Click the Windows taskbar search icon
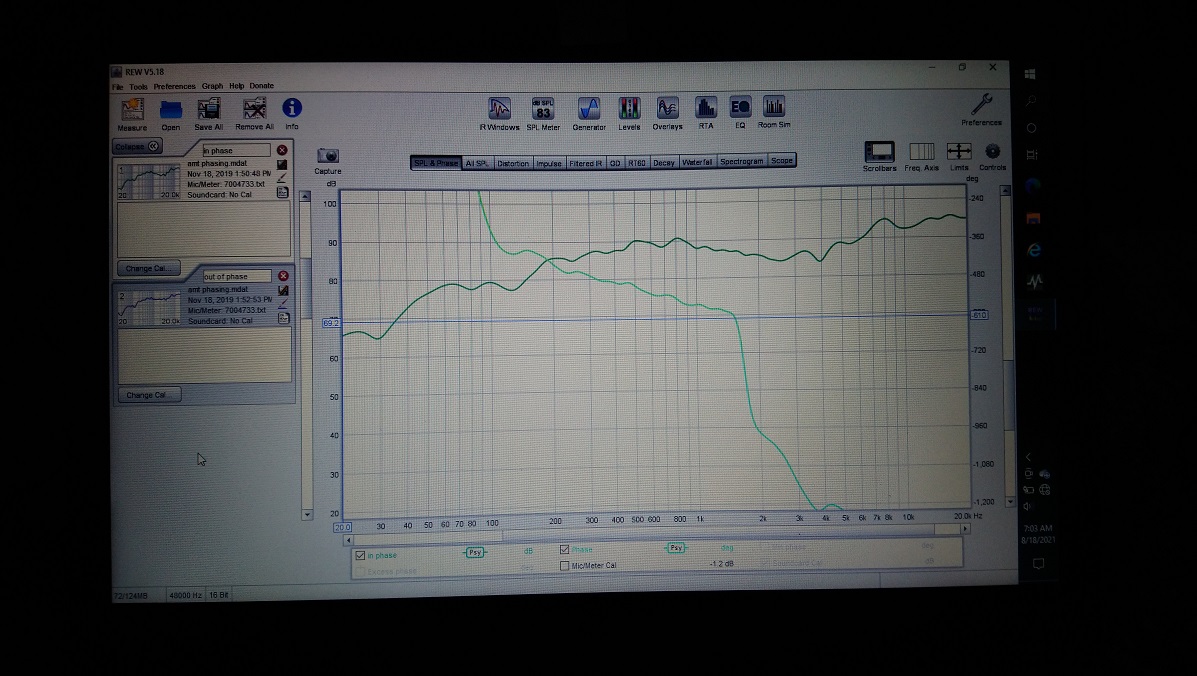This screenshot has height=676, width=1197. (x=1031, y=101)
